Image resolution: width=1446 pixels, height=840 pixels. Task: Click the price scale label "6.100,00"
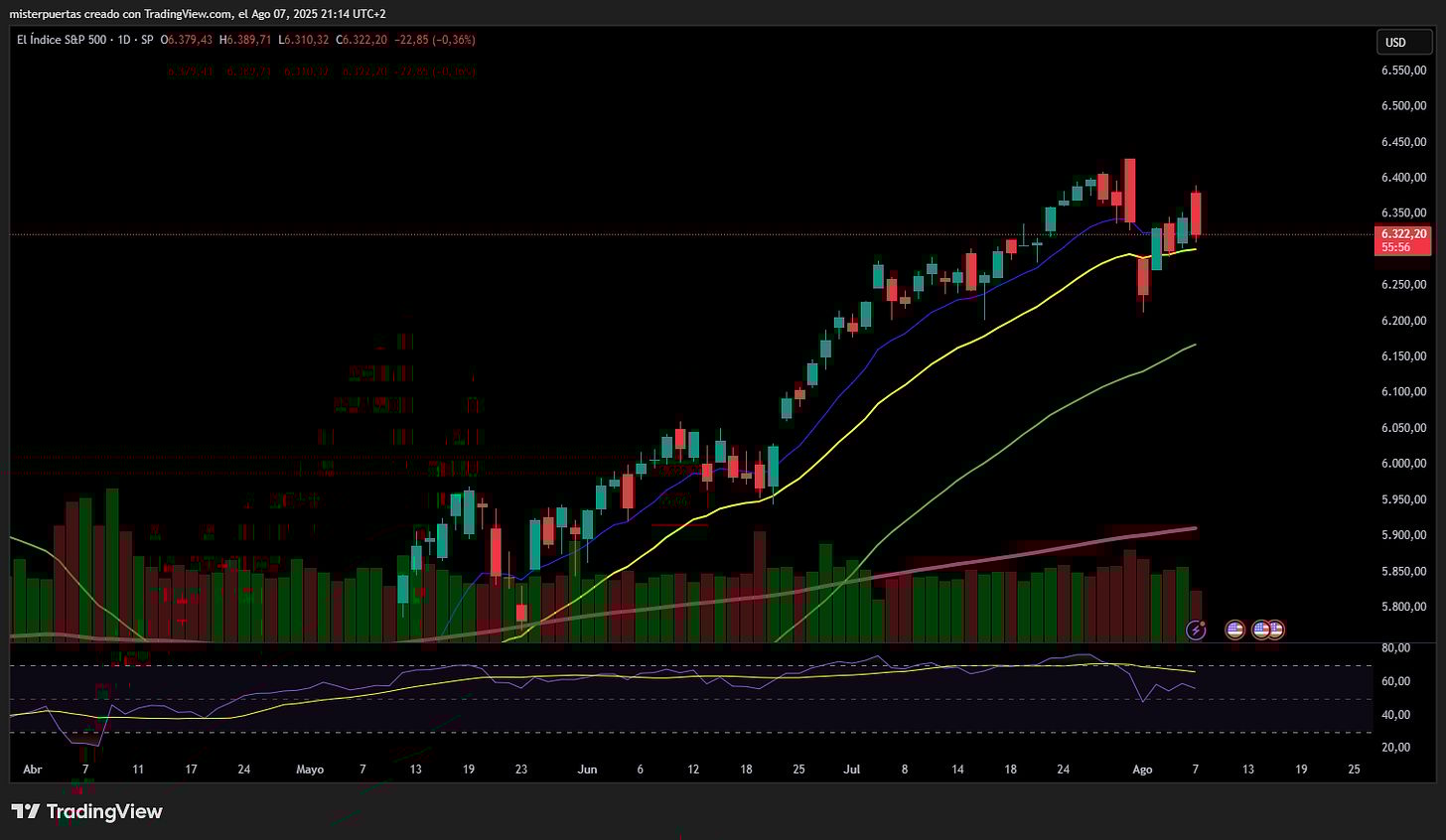[x=1403, y=392]
